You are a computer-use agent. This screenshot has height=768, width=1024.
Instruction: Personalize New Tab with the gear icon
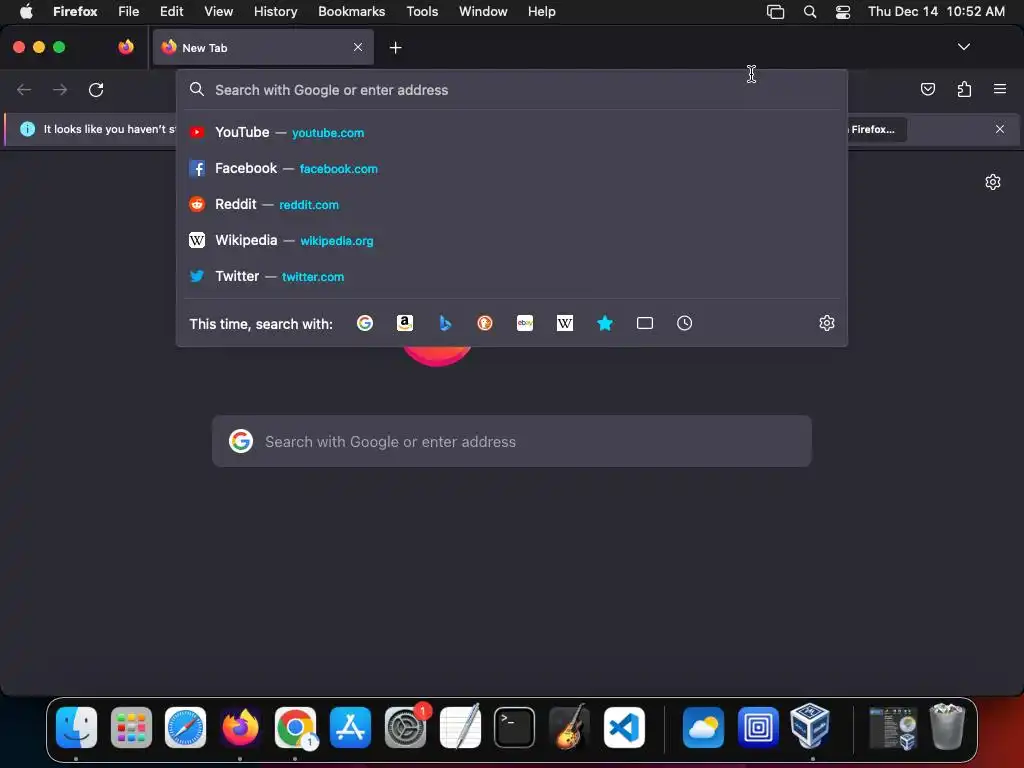993,182
